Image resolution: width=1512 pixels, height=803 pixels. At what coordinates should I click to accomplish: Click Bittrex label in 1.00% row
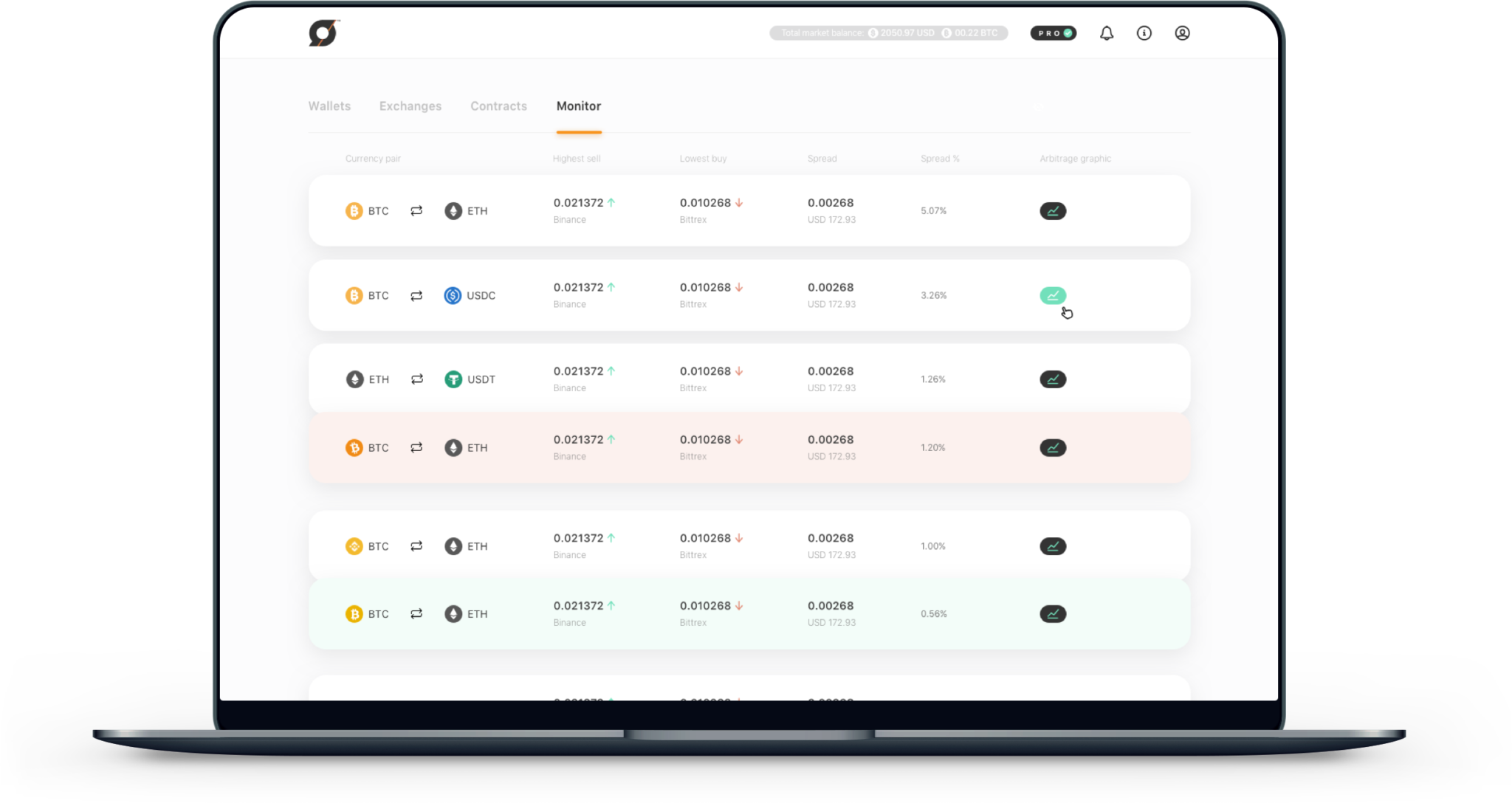(693, 555)
